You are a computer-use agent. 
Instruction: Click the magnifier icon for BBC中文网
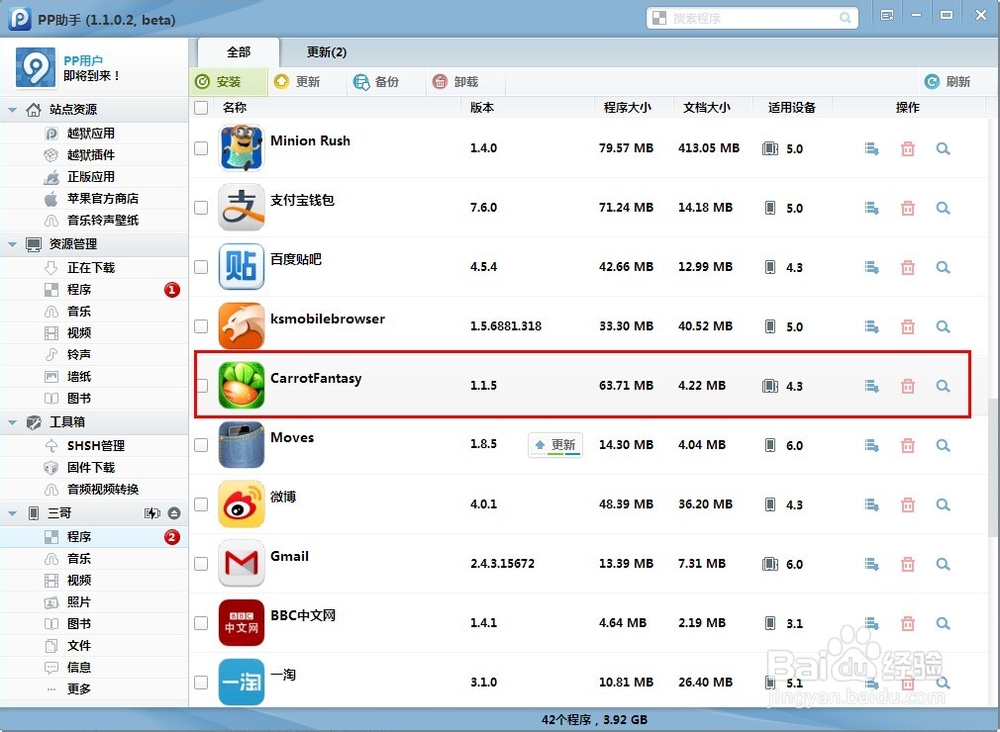tap(943, 623)
